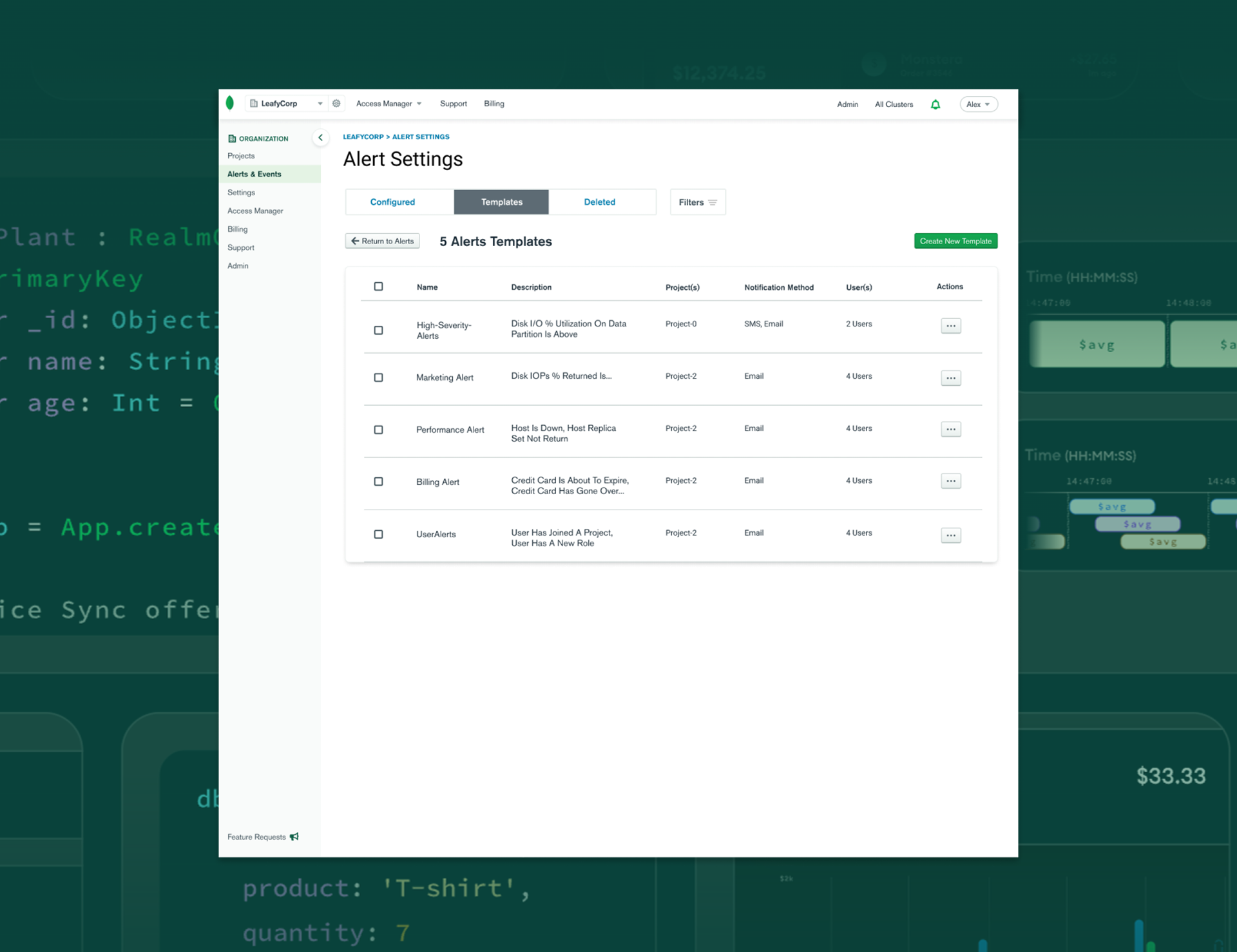Screen dimensions: 1237x952
Task: Switch to the Deleted tab
Action: 599,202
